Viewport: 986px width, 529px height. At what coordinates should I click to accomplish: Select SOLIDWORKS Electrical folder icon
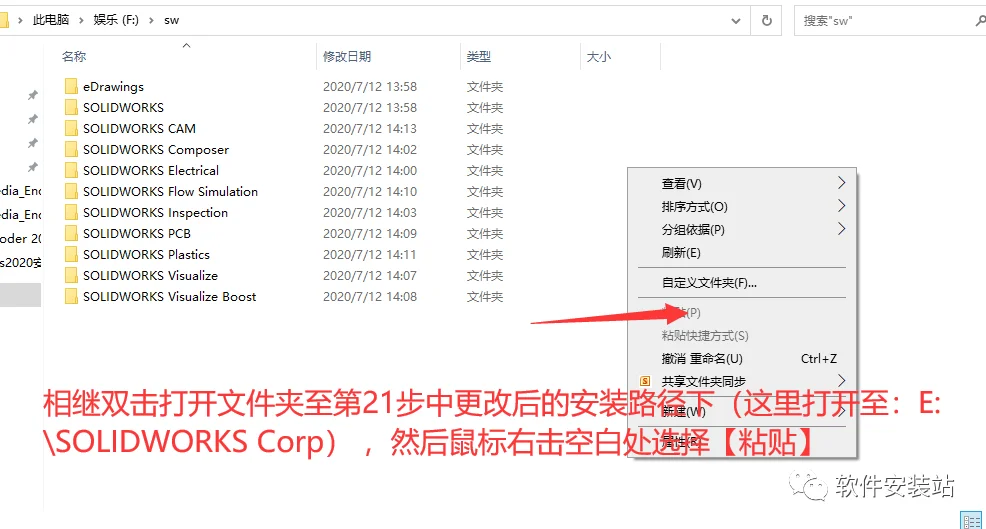coord(71,170)
